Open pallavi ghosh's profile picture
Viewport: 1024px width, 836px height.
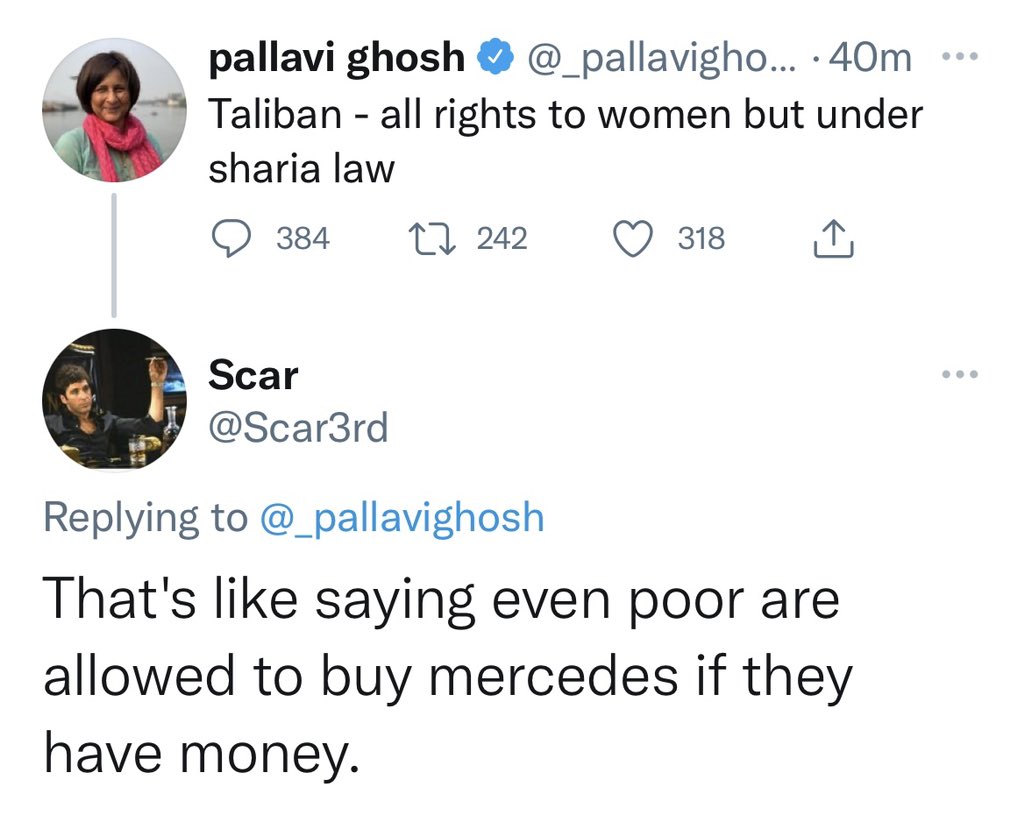[114, 110]
